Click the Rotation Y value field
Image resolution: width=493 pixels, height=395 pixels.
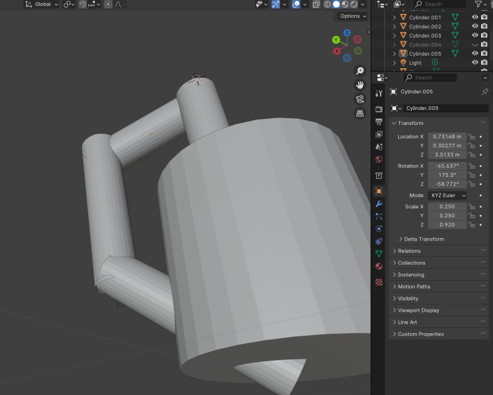[447, 175]
